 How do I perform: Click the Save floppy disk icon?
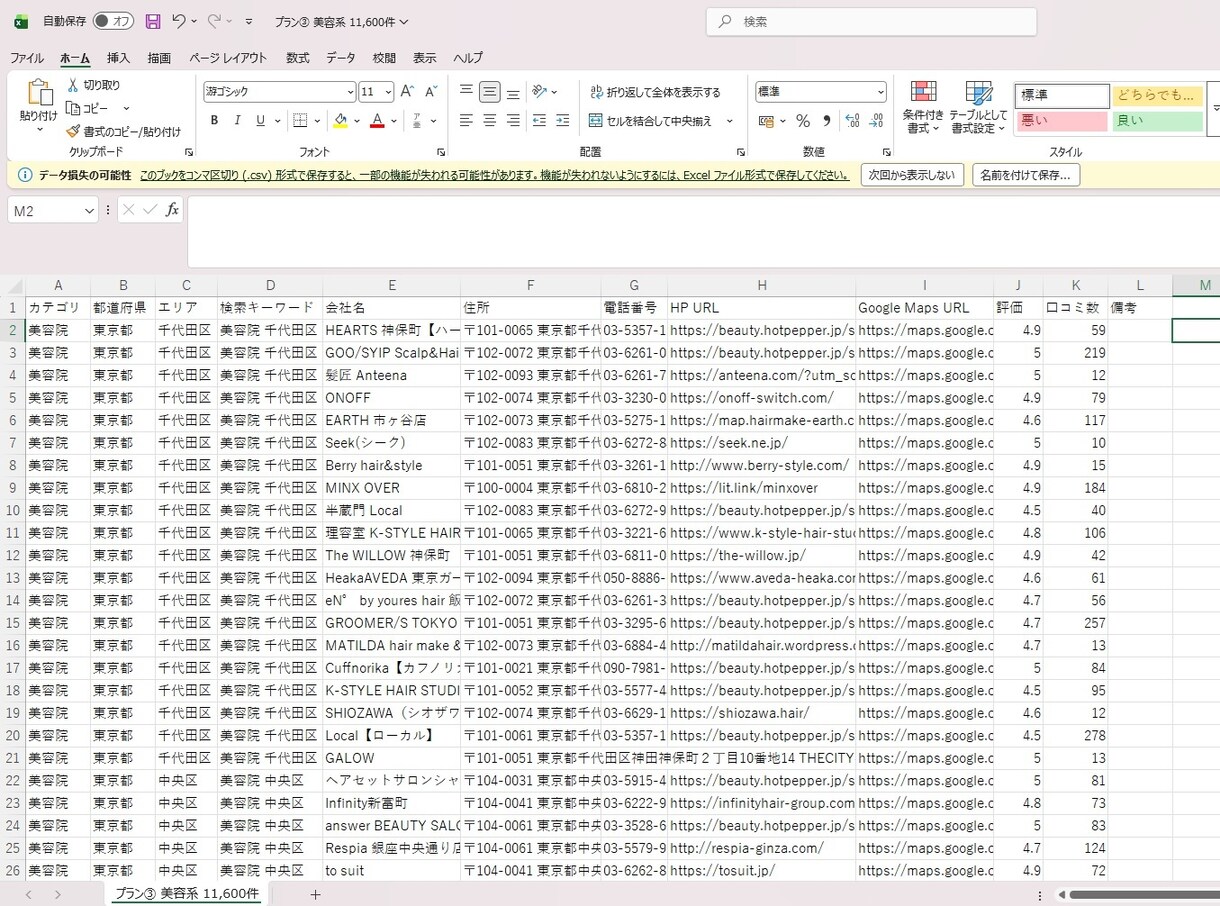[153, 21]
